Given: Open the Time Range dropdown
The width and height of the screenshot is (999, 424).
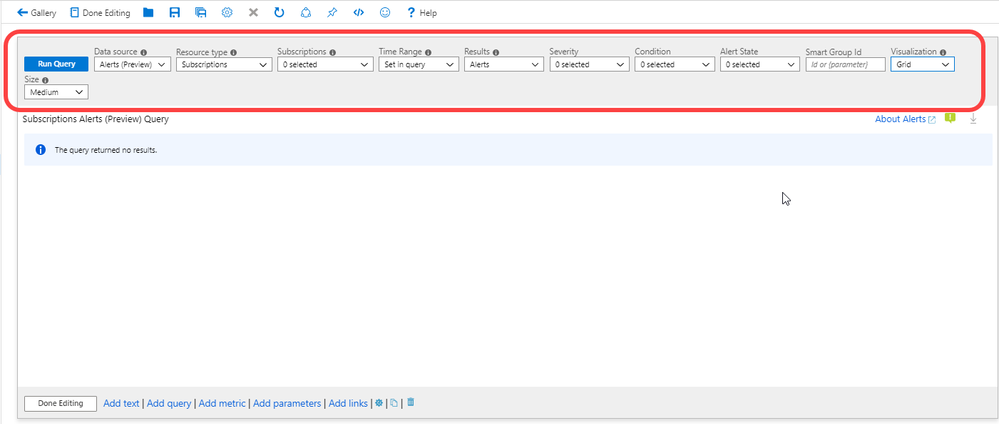Looking at the screenshot, I should tap(419, 64).
